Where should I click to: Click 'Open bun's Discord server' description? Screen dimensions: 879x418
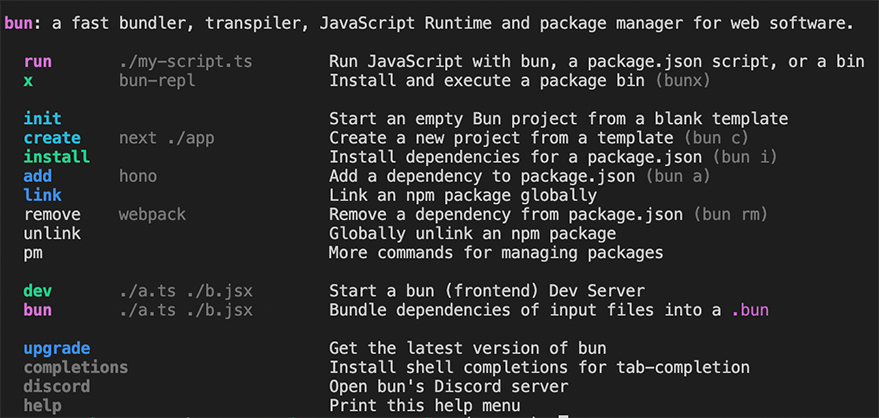click(x=448, y=387)
